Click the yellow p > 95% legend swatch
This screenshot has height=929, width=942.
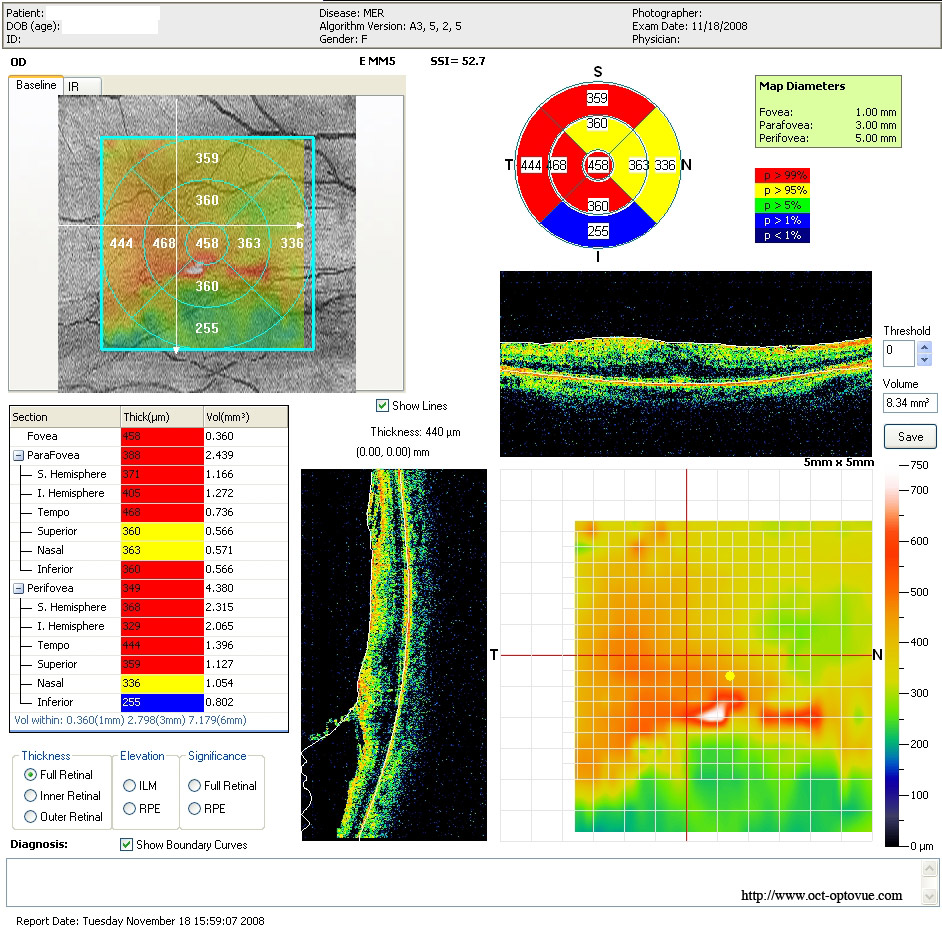coord(782,190)
